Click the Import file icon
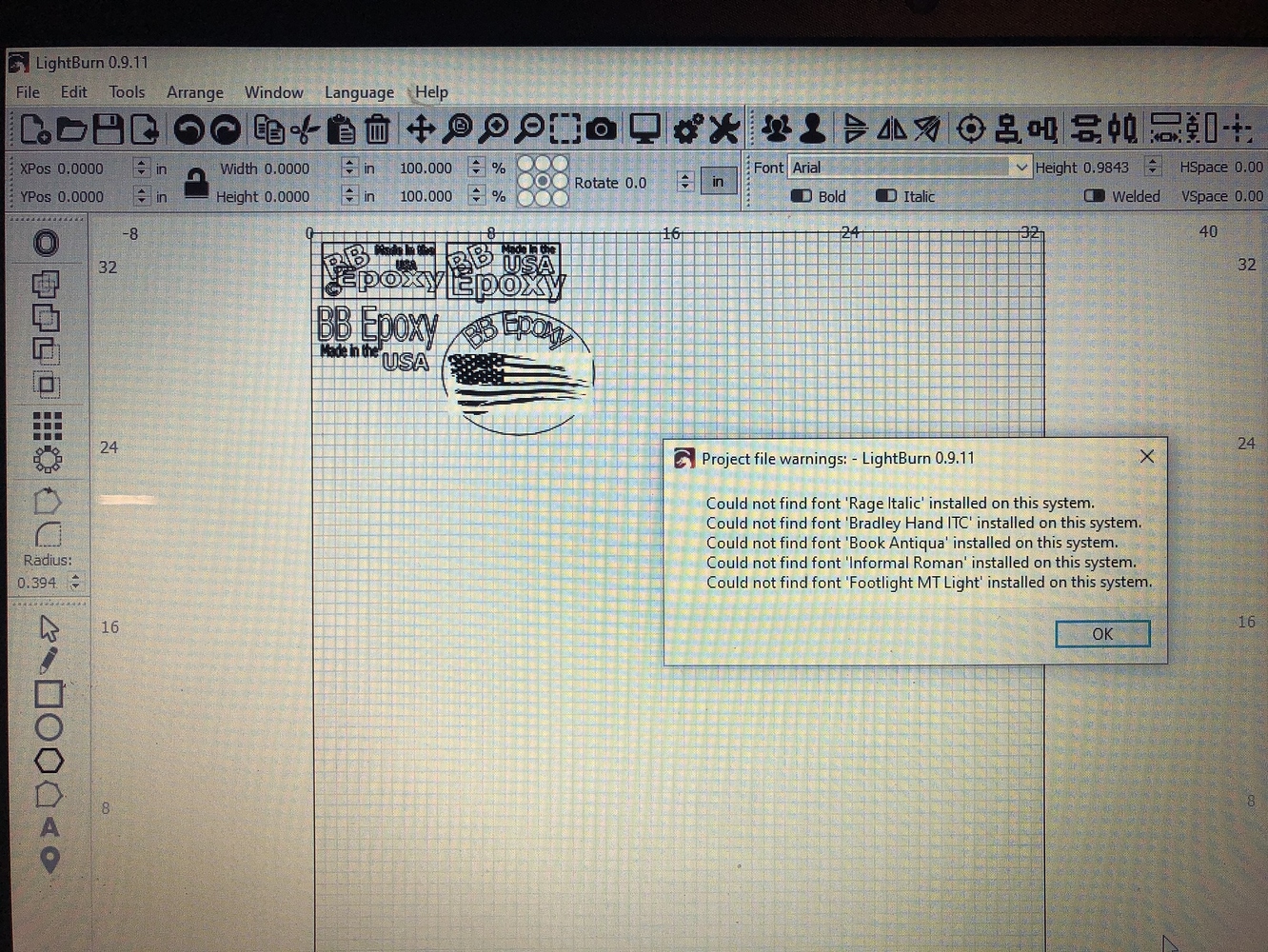The height and width of the screenshot is (952, 1268). [x=145, y=129]
